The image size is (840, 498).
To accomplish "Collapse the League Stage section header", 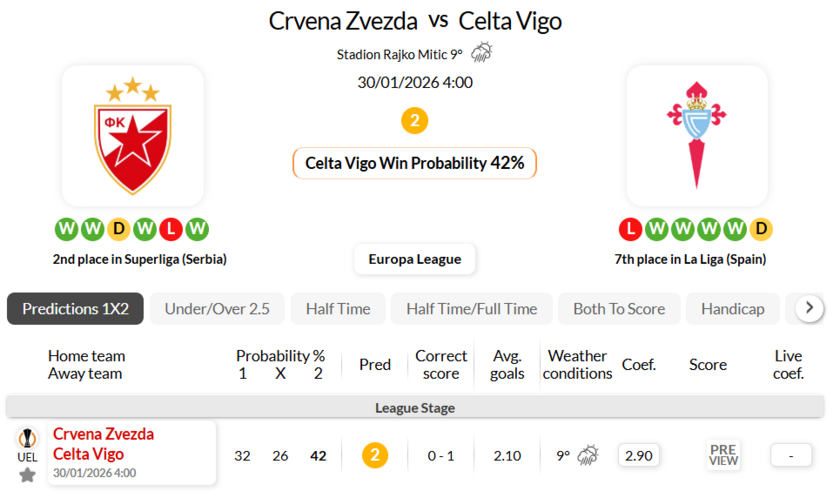I will click(x=414, y=408).
